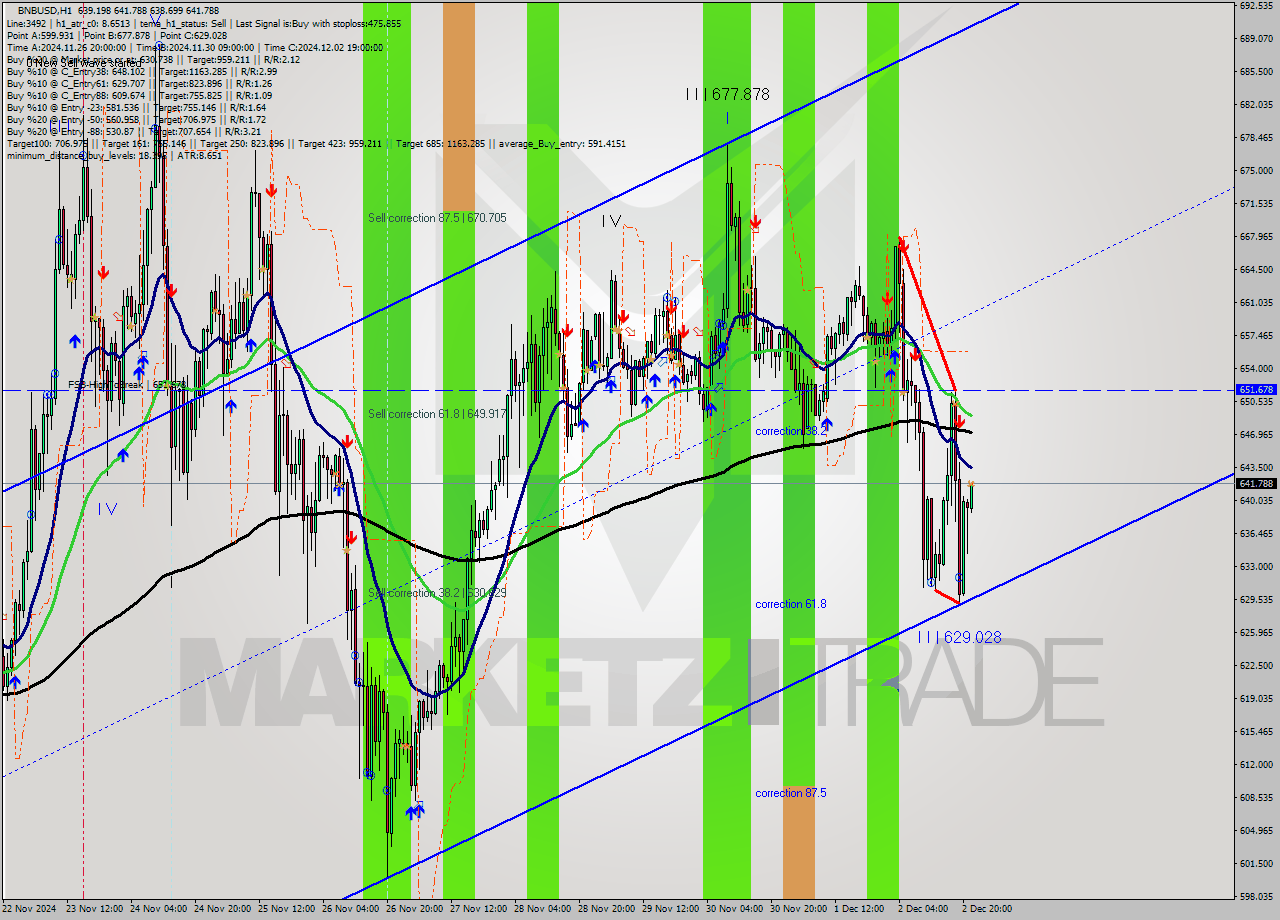Select the 'Sell correction 38.2' label
The image size is (1280, 920).
[437, 593]
